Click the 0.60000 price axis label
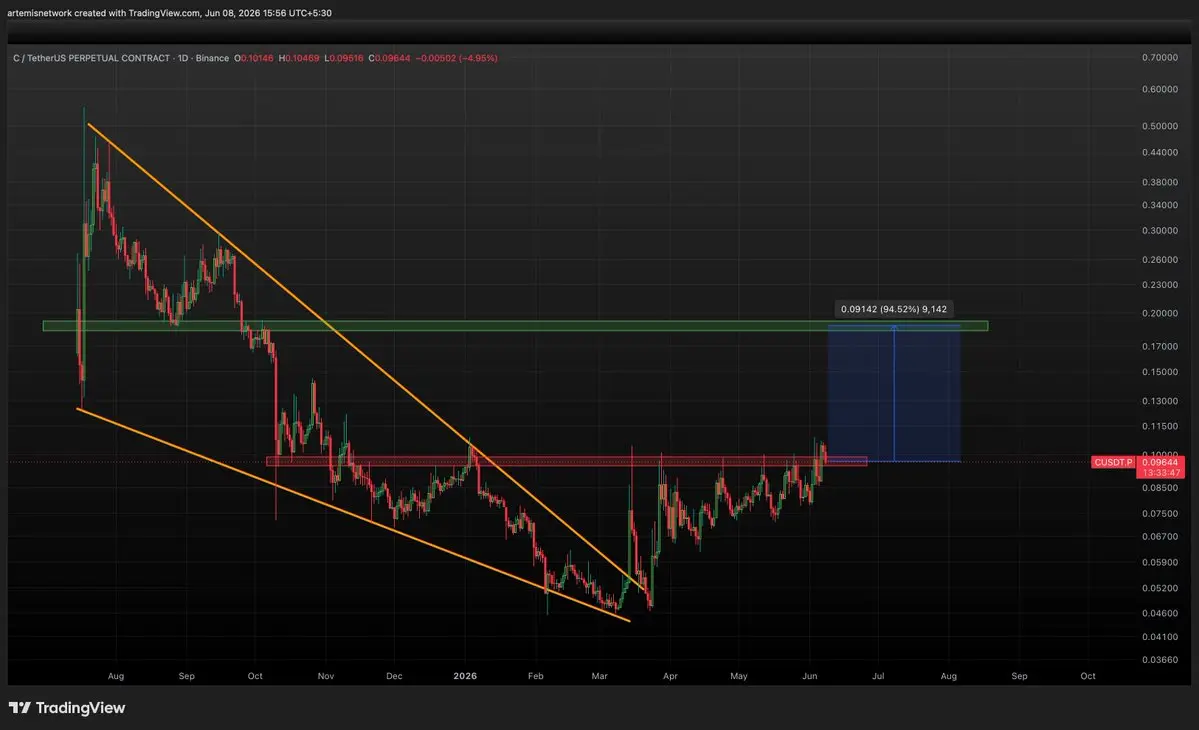Screen dimensions: 1199x730 pos(1159,89)
